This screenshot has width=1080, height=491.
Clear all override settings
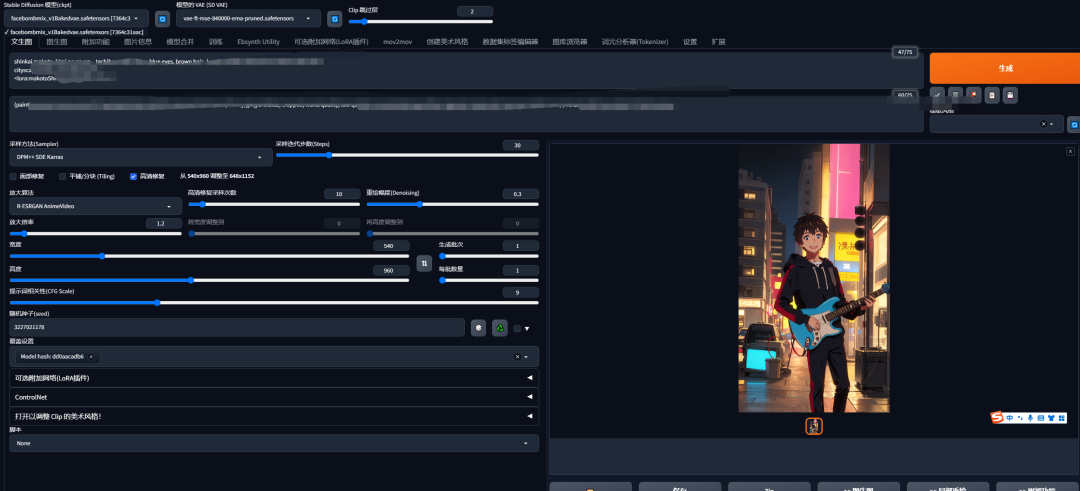517,357
